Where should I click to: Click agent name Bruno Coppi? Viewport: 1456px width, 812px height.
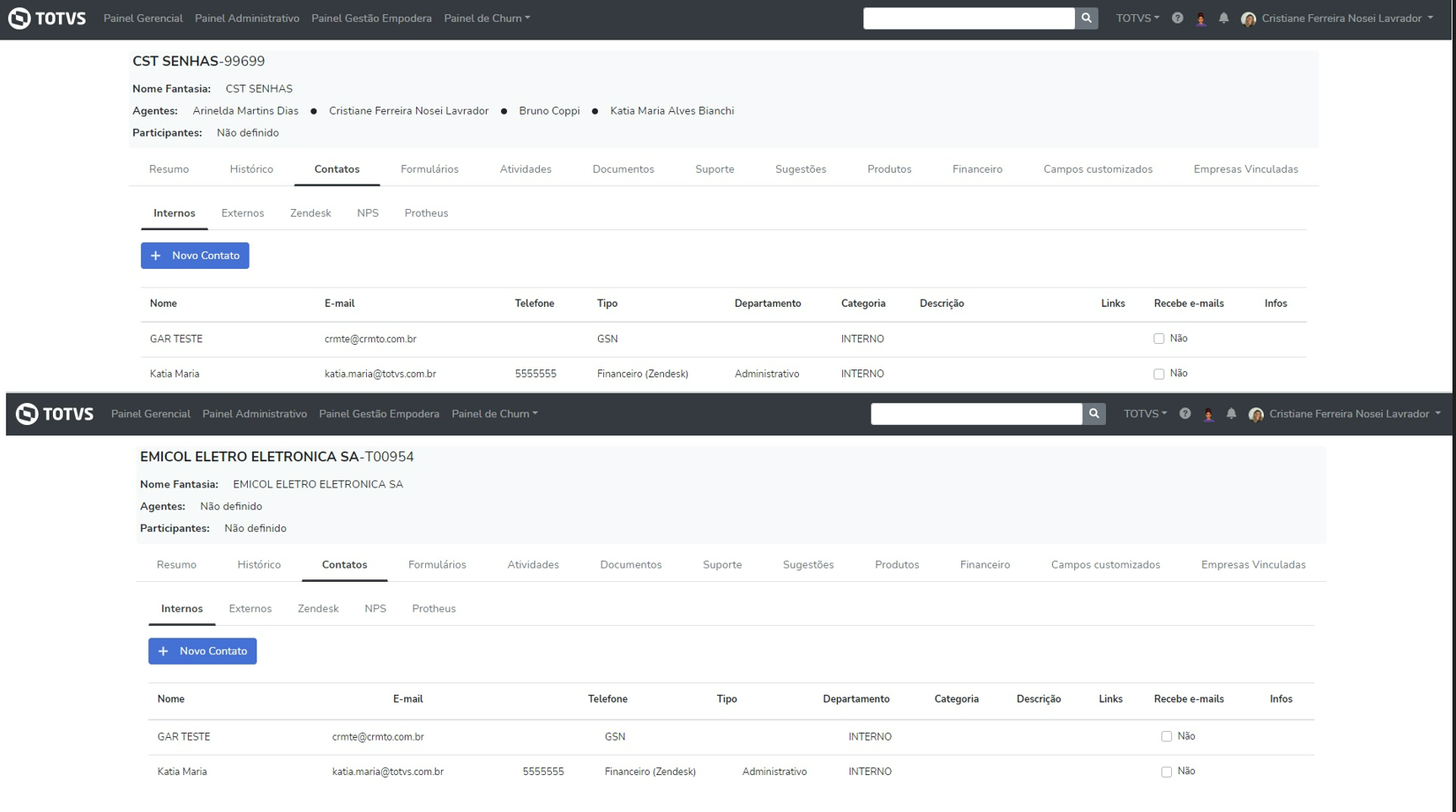549,111
